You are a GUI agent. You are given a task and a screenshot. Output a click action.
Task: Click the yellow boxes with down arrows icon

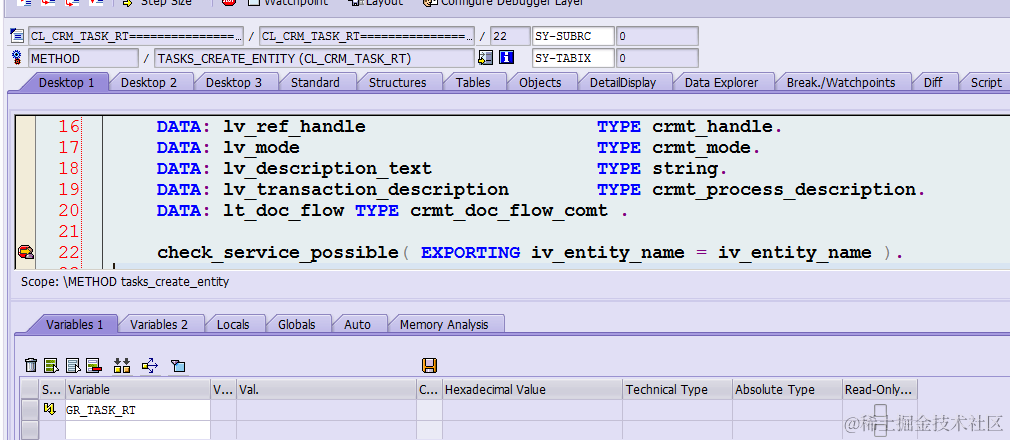coord(122,366)
